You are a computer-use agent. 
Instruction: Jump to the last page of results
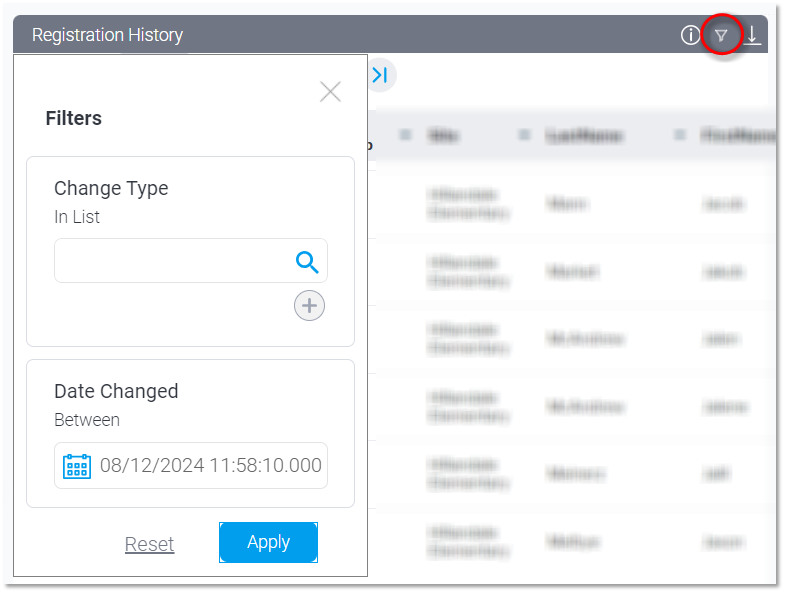380,75
